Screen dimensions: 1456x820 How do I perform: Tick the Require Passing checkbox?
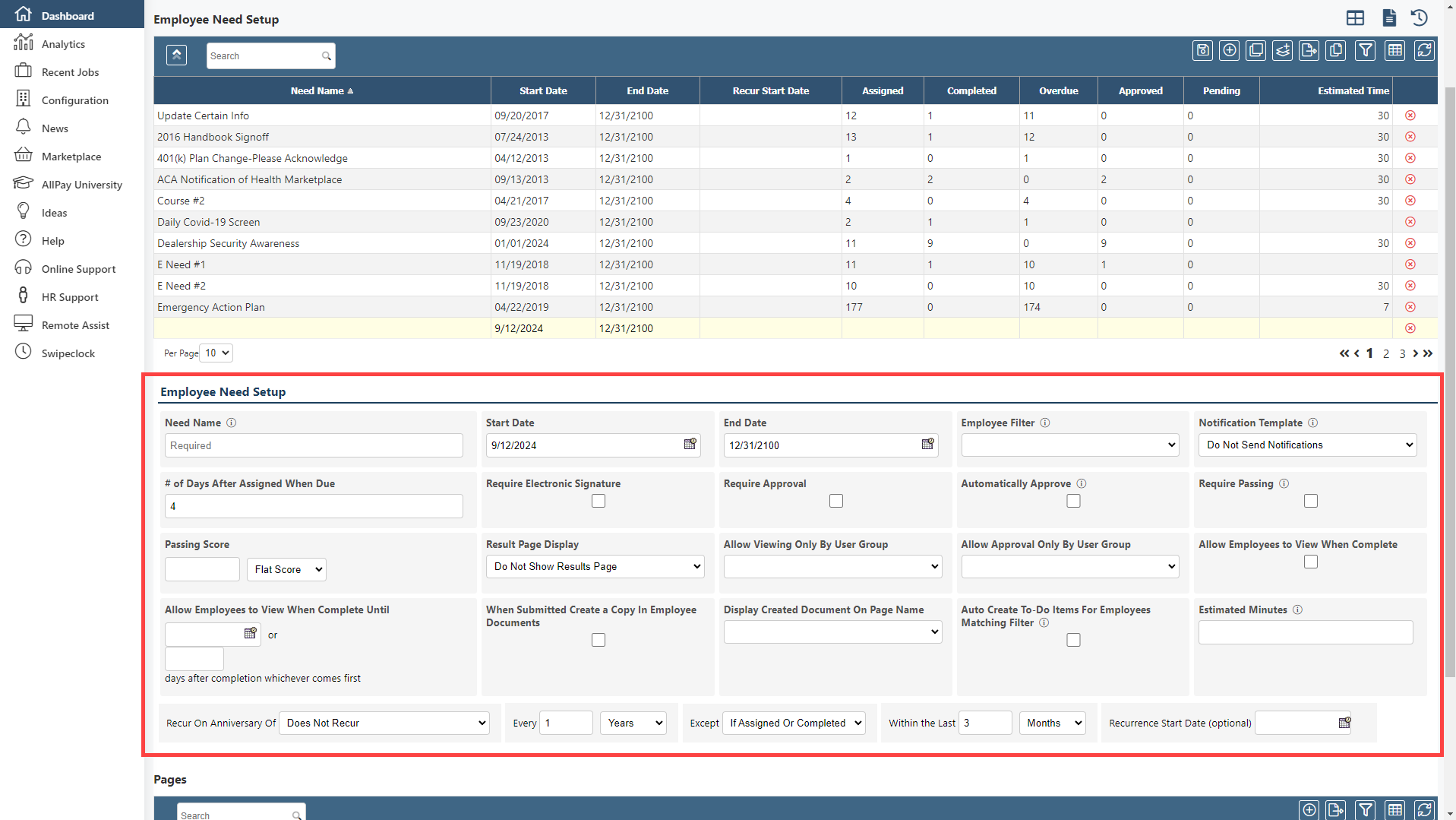(1311, 501)
